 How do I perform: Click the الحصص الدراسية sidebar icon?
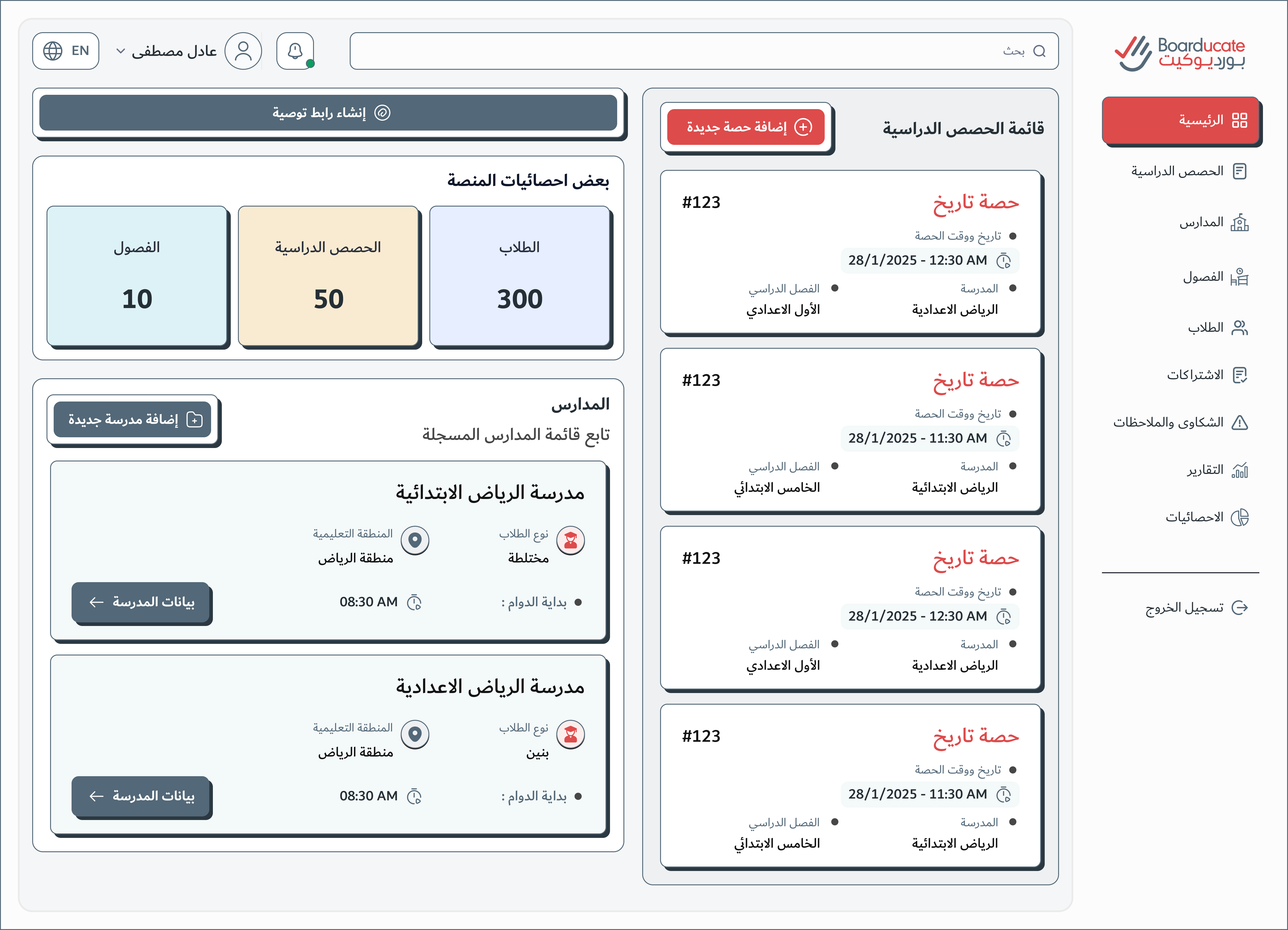(1240, 171)
